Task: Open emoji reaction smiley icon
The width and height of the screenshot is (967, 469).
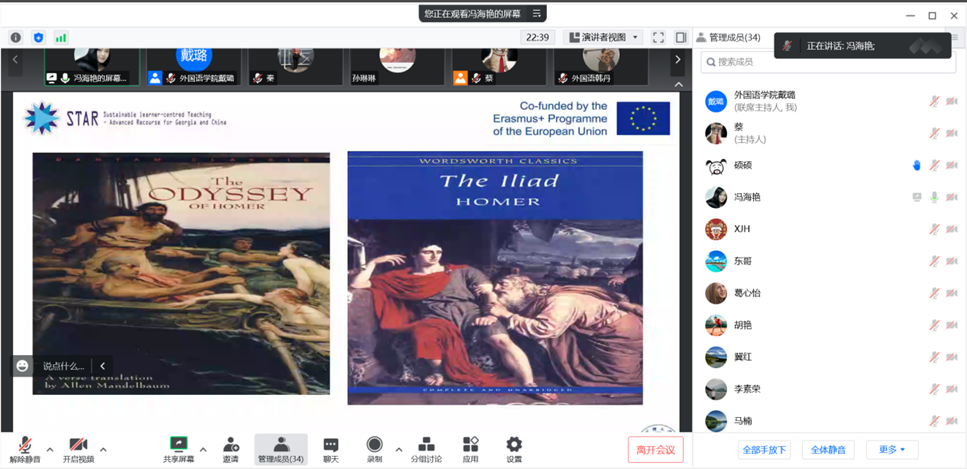Action: click(x=23, y=365)
